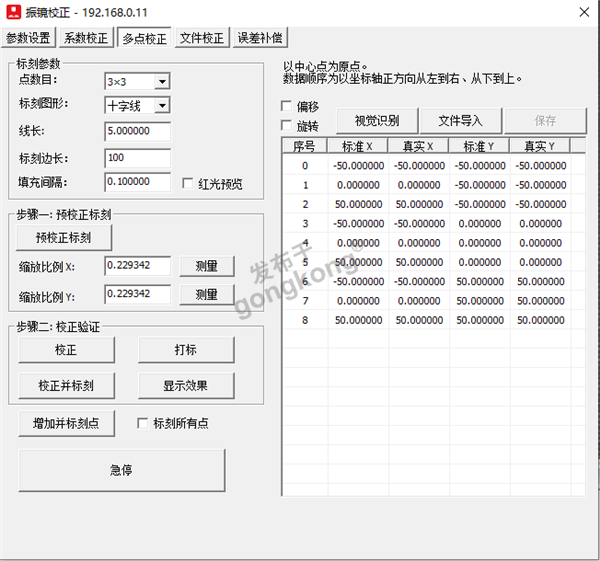Expand the 标刻图形 十字线 dropdown
600x561 pixels.
click(x=162, y=106)
